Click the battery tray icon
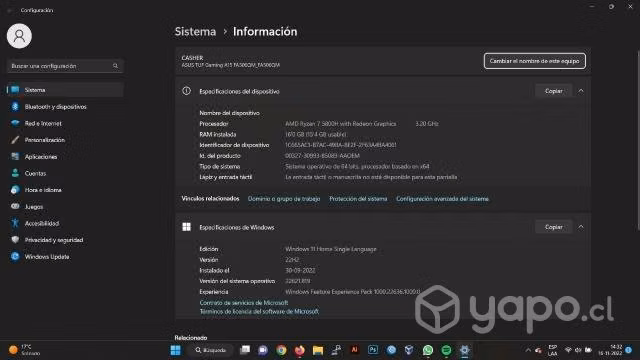Viewport: 640px width, 360px height. pos(588,350)
